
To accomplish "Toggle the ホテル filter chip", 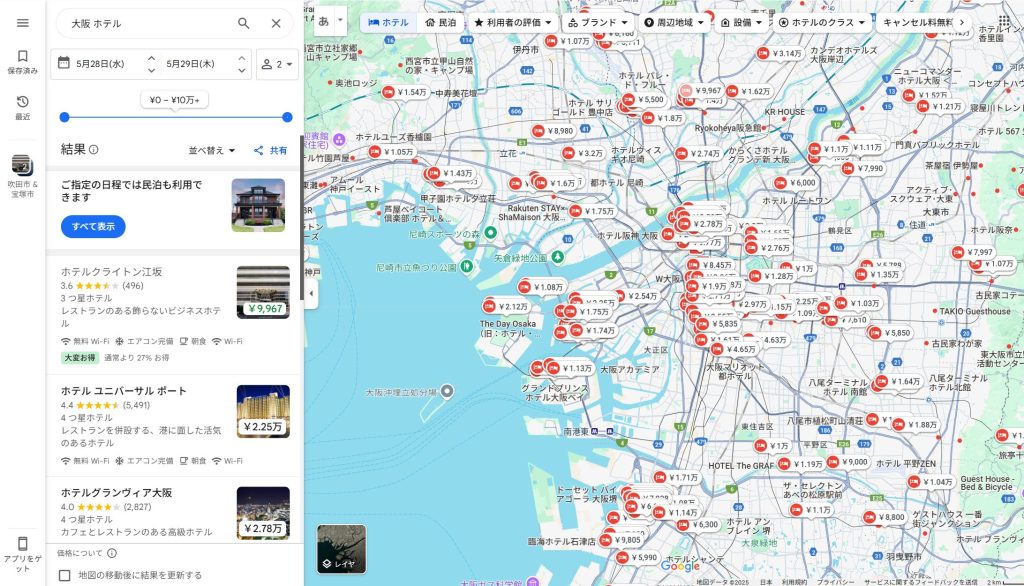I will [x=388, y=22].
